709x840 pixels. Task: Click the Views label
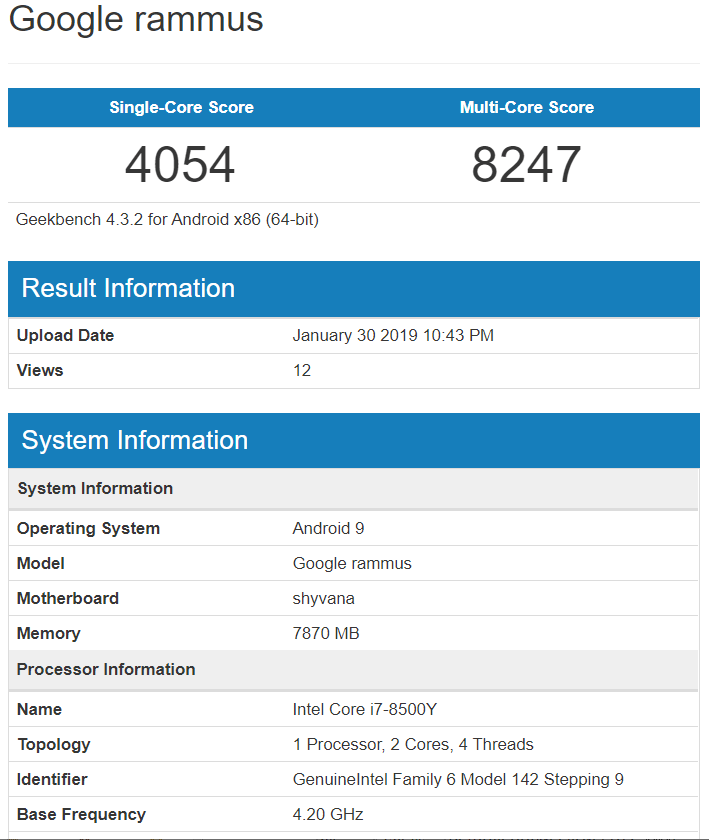click(x=40, y=370)
